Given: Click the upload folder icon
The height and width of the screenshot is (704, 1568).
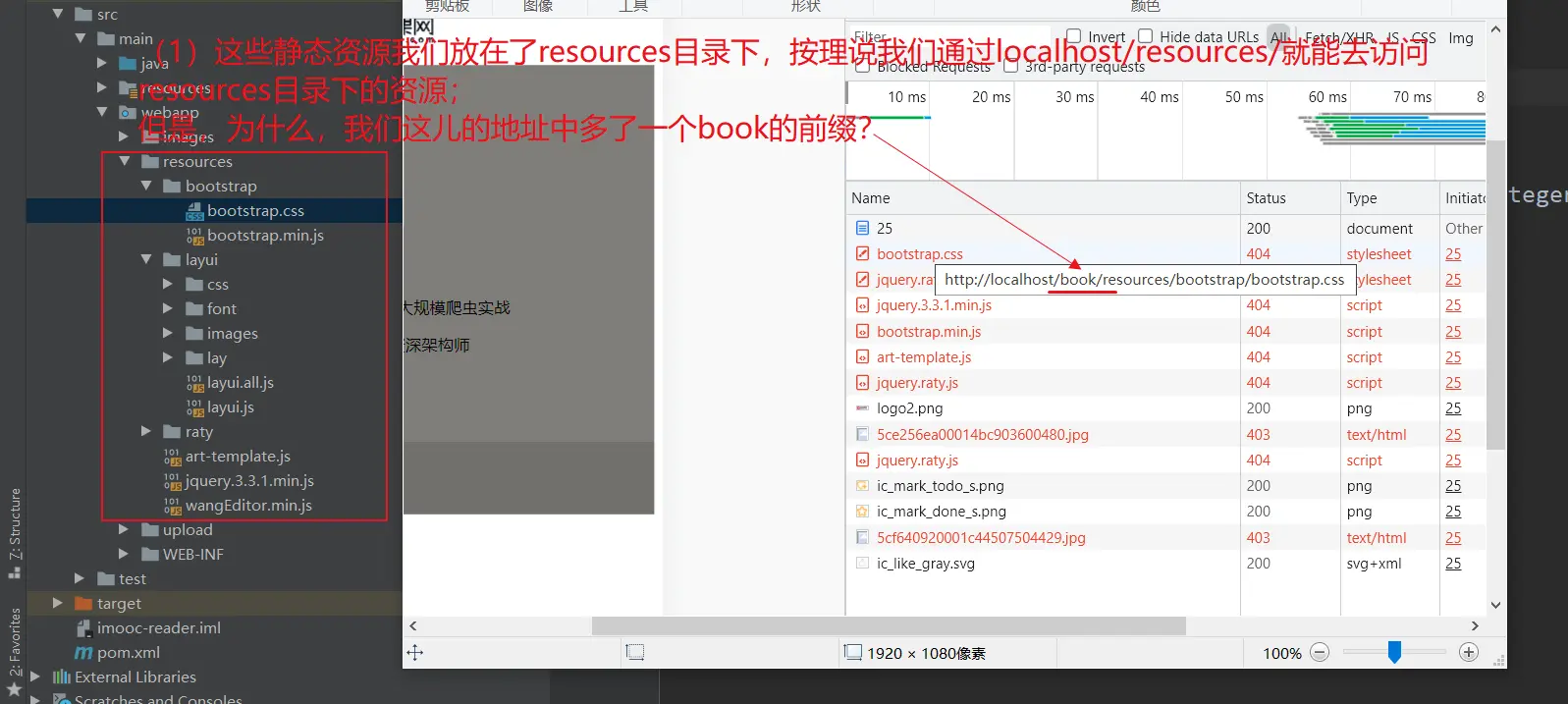Looking at the screenshot, I should pyautogui.click(x=150, y=529).
